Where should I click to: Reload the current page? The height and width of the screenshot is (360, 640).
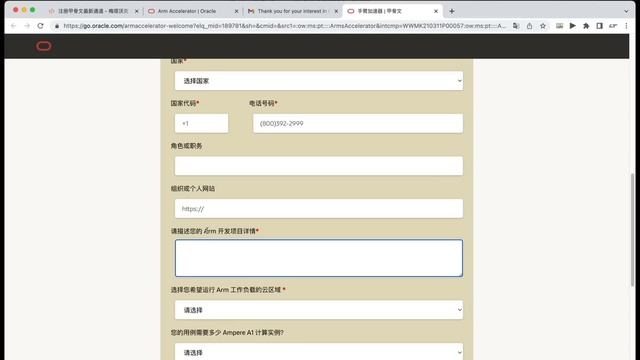40,26
